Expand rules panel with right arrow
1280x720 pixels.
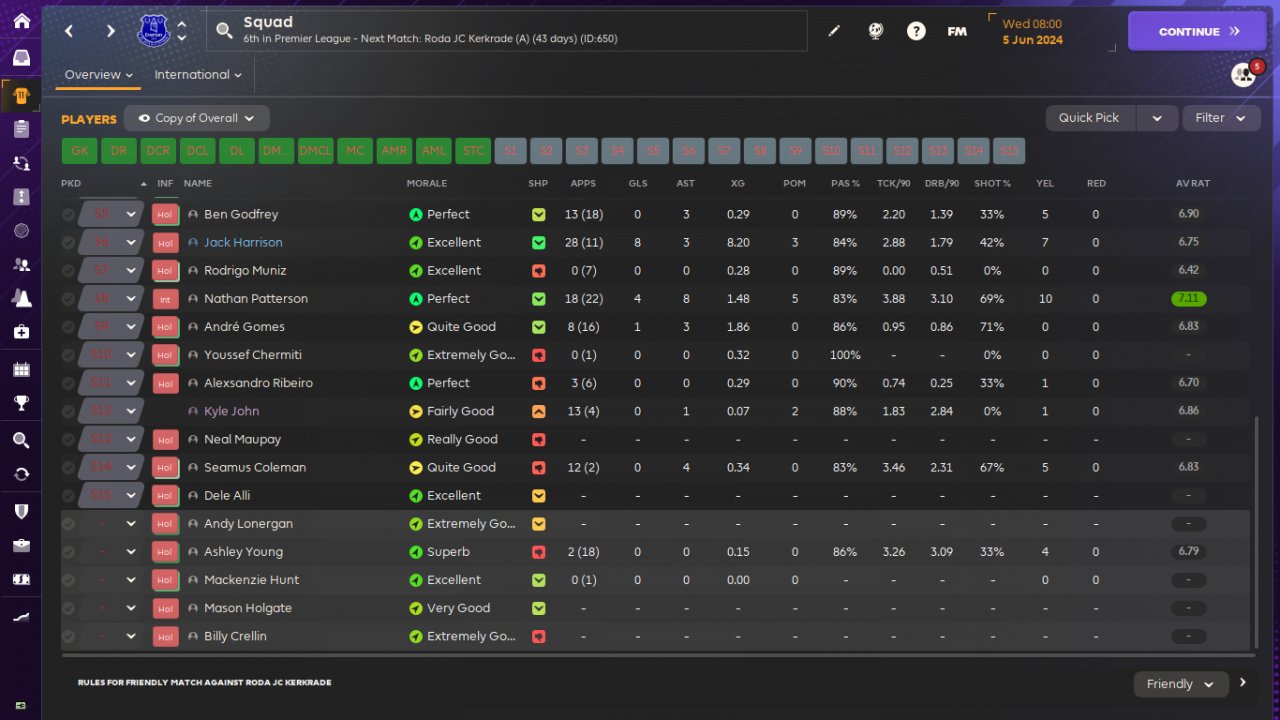coord(1243,683)
